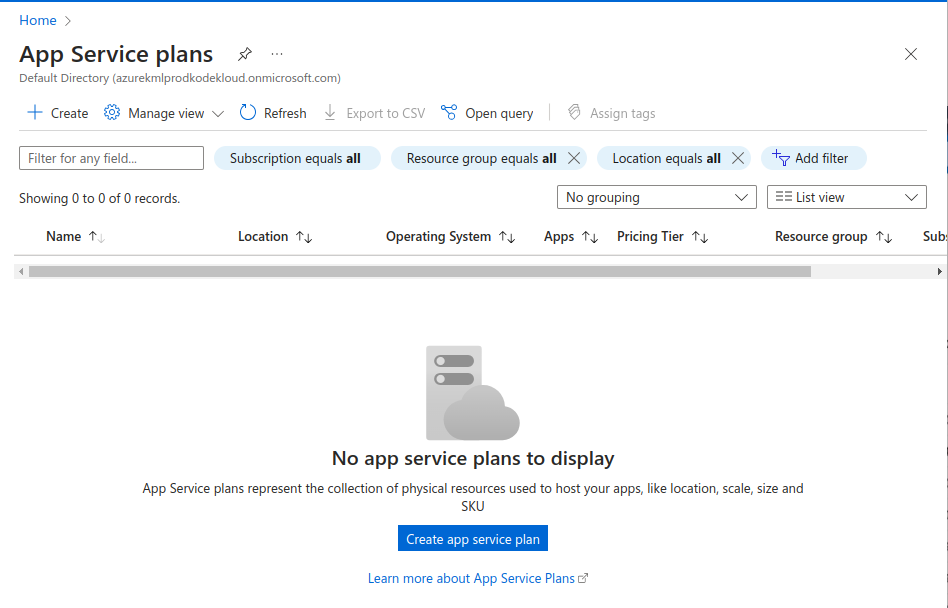Screen dimensions: 948x608
Task: Go to Home breadcrumb link
Action: pos(38,20)
